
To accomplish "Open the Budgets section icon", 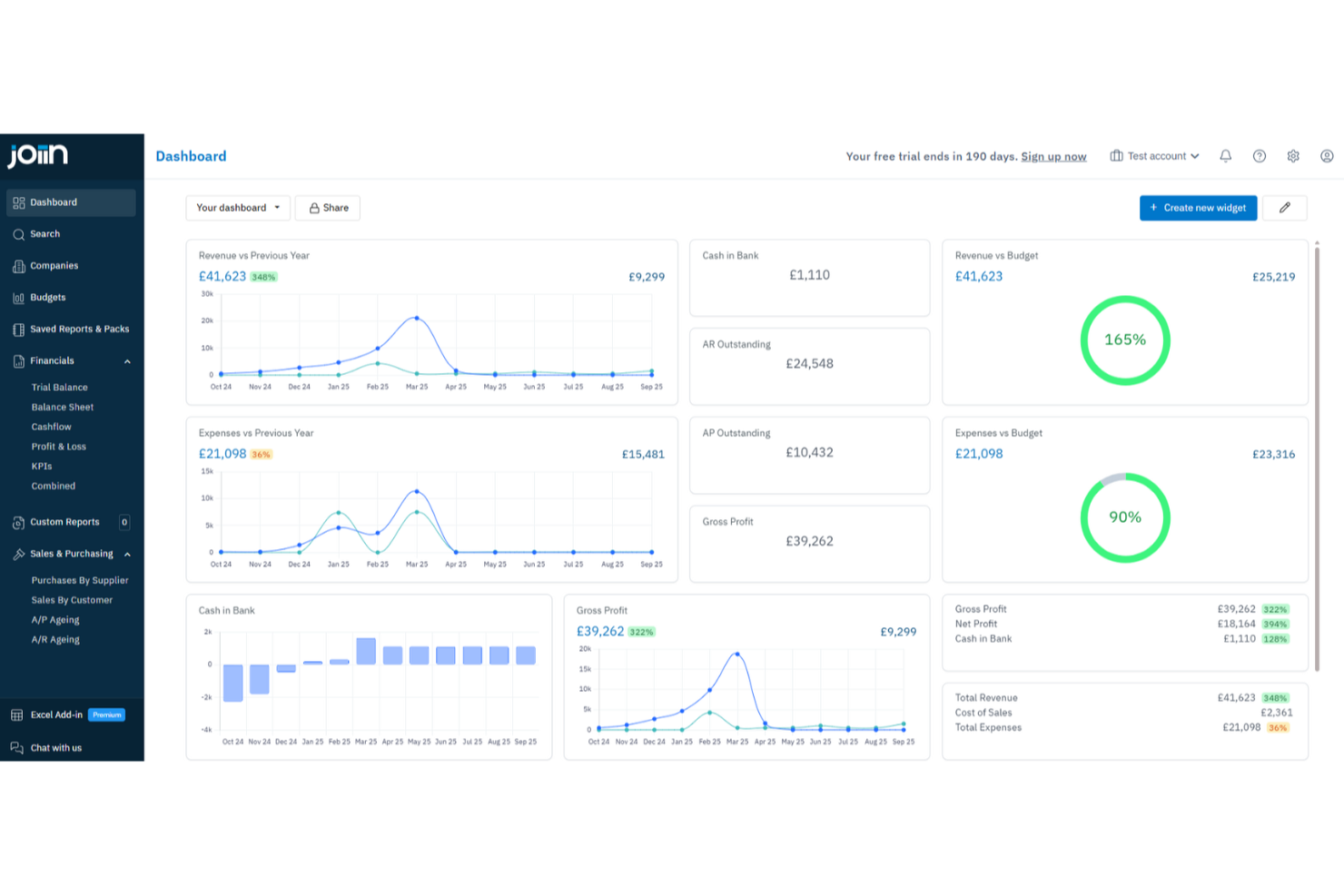I will coord(19,297).
